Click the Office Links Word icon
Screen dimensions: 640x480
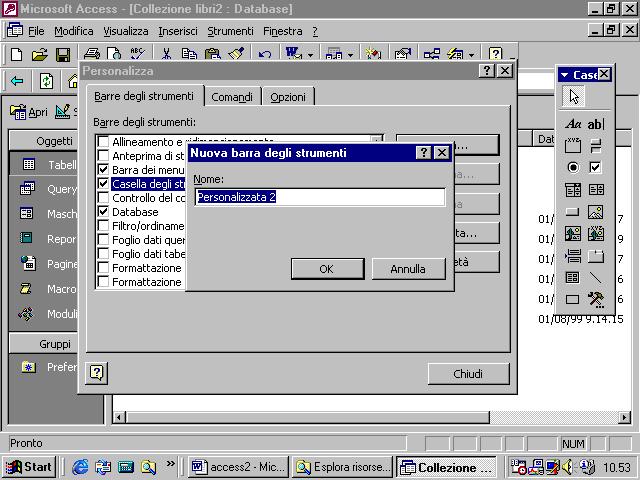pyautogui.click(x=294, y=54)
